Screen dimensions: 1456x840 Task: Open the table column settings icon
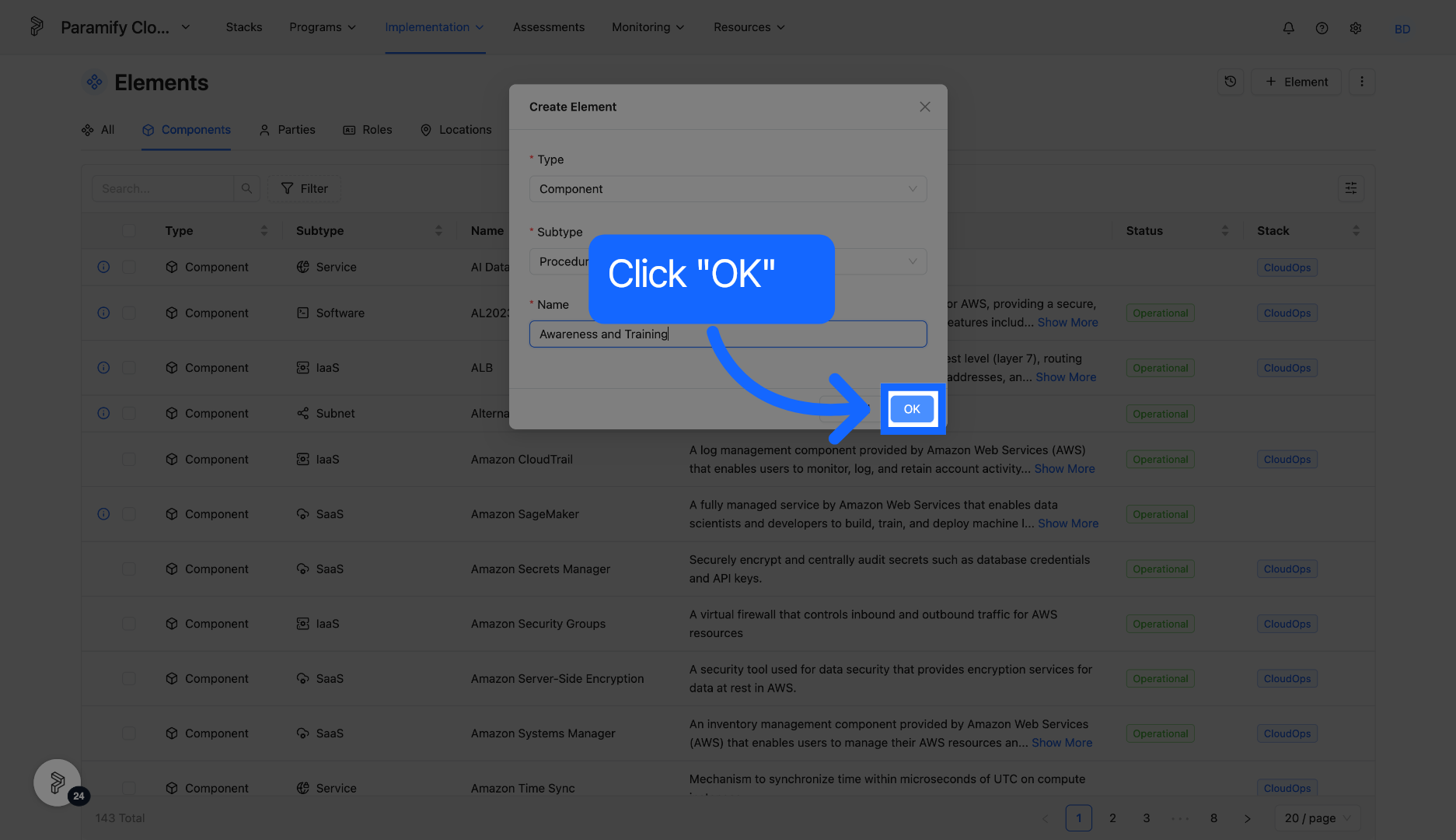coord(1351,188)
